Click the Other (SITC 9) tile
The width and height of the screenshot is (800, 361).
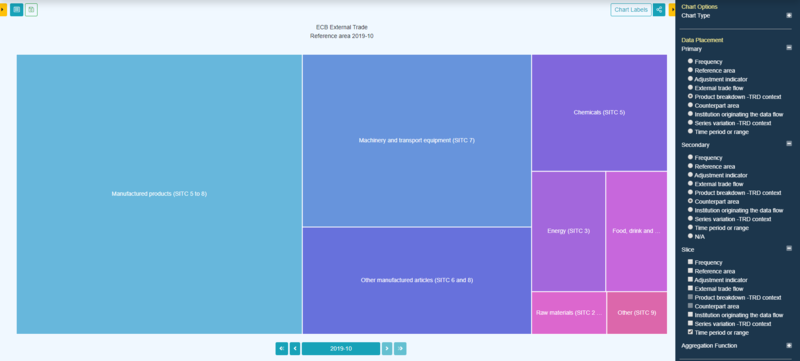pyautogui.click(x=637, y=313)
